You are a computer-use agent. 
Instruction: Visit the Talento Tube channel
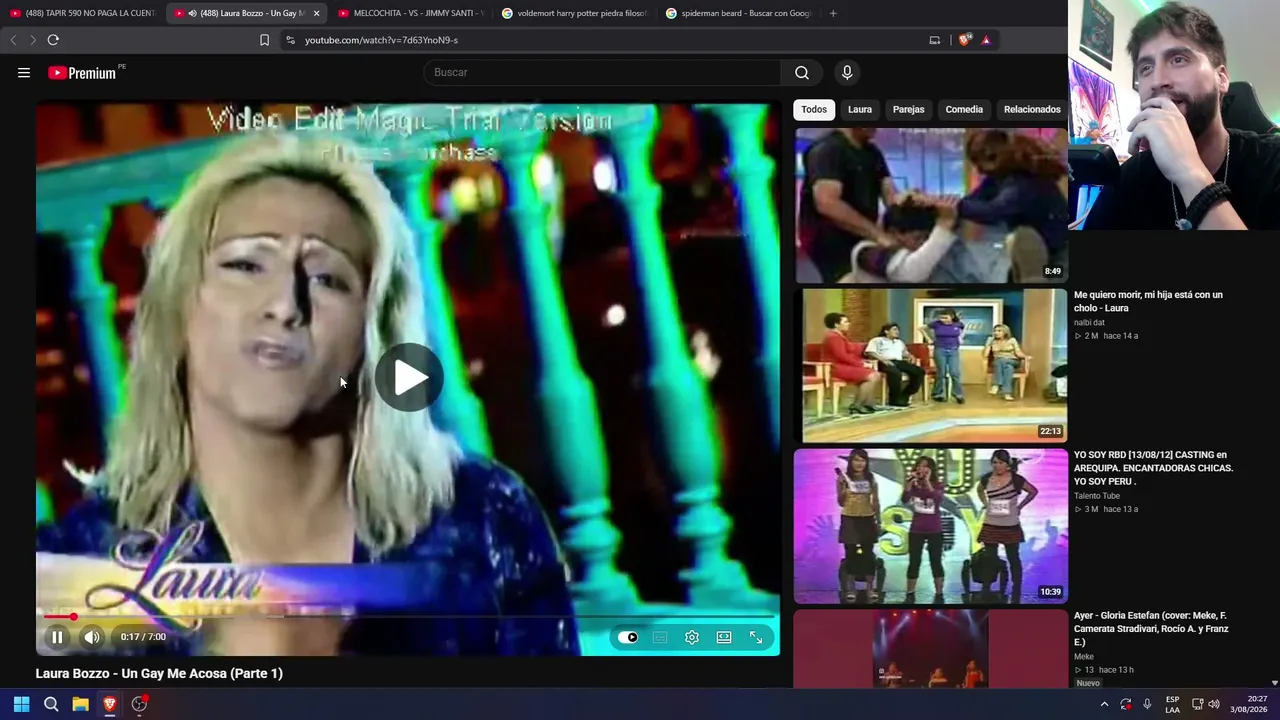tap(1097, 496)
